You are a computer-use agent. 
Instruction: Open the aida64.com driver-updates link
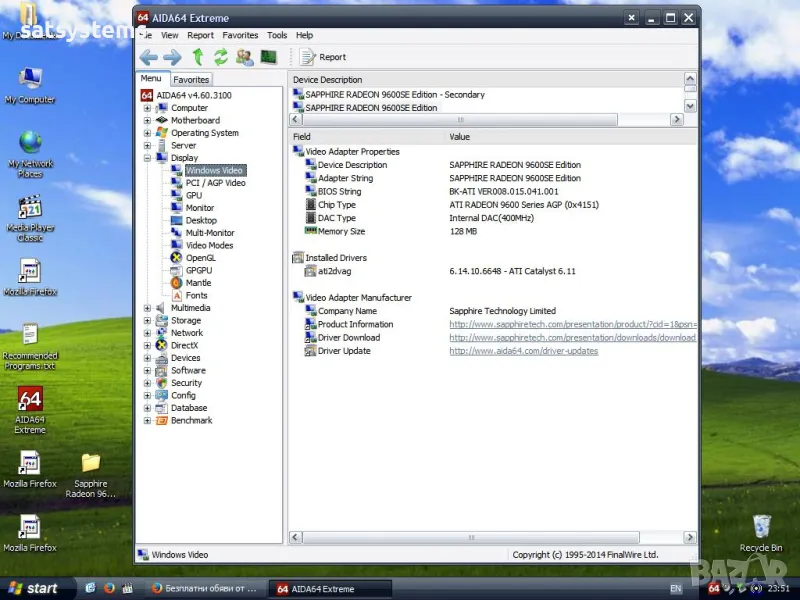pos(523,351)
